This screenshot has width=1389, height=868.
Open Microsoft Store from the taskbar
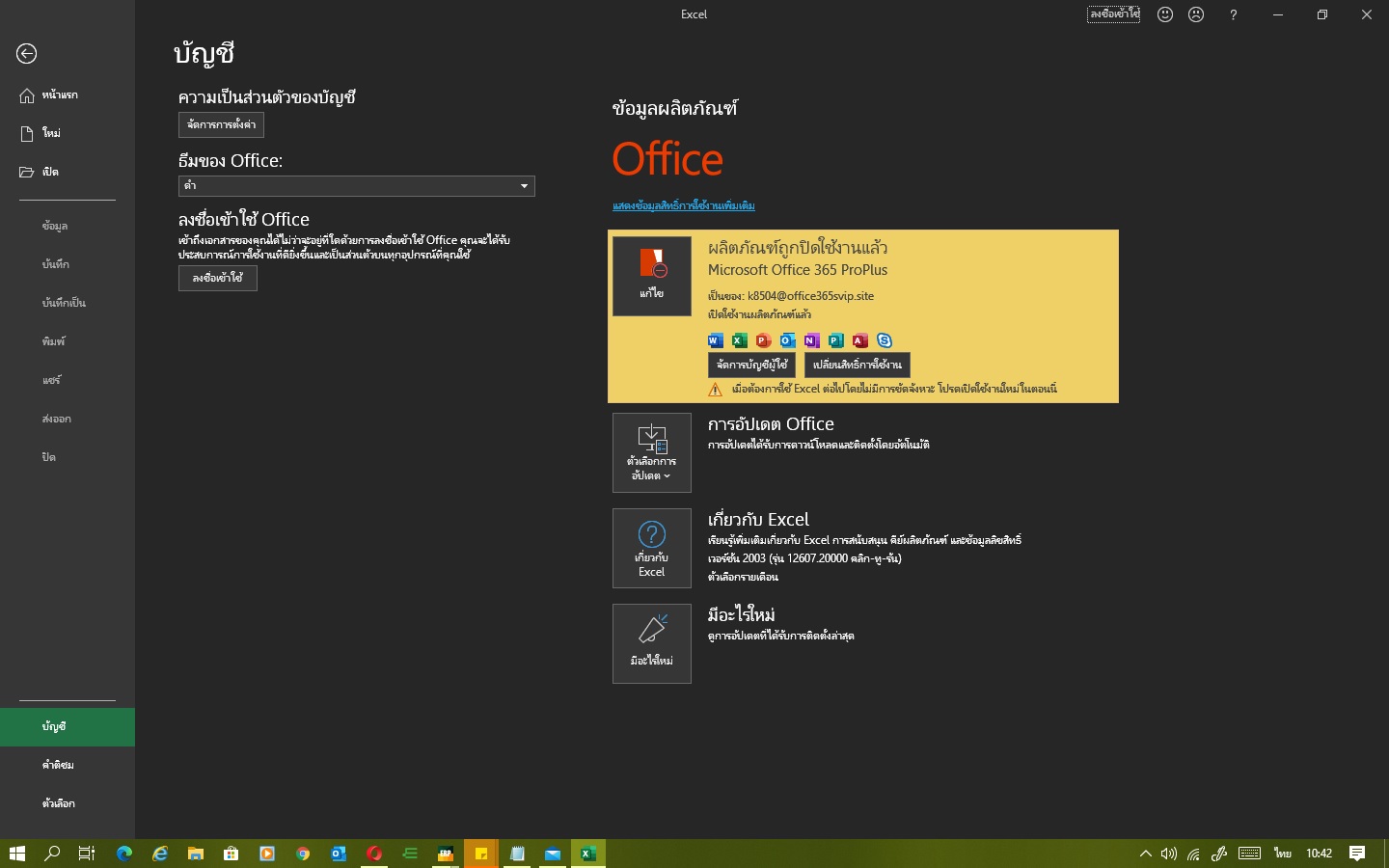pyautogui.click(x=231, y=854)
